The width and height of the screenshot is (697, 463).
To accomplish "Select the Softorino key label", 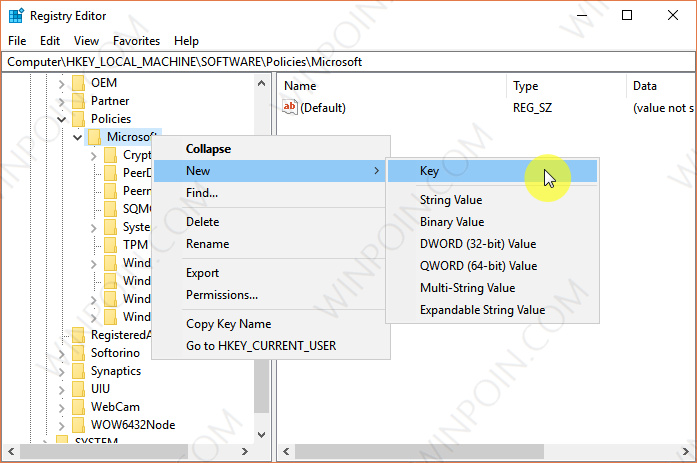I will click(x=115, y=353).
